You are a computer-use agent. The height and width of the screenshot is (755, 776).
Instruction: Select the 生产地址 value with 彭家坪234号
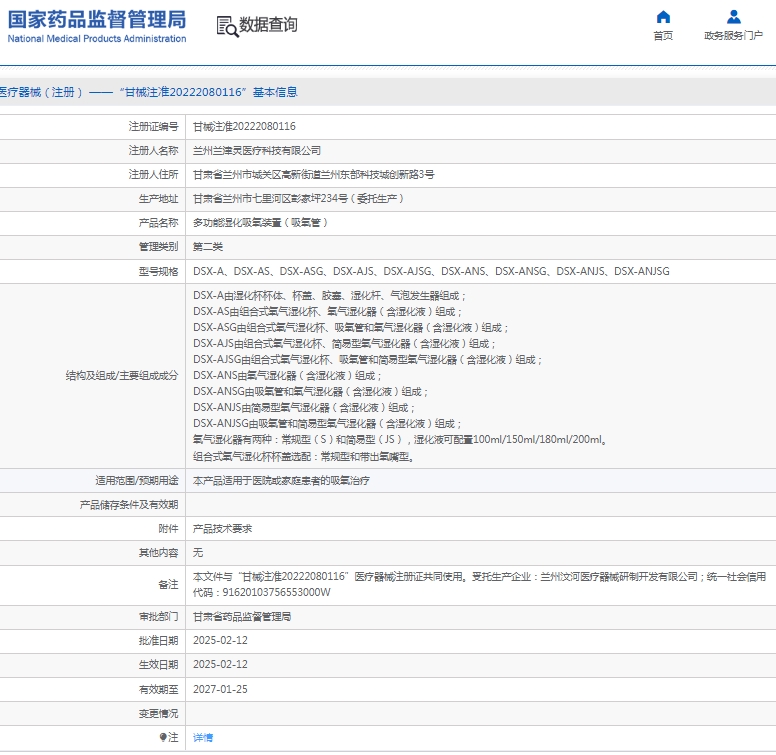(298, 198)
